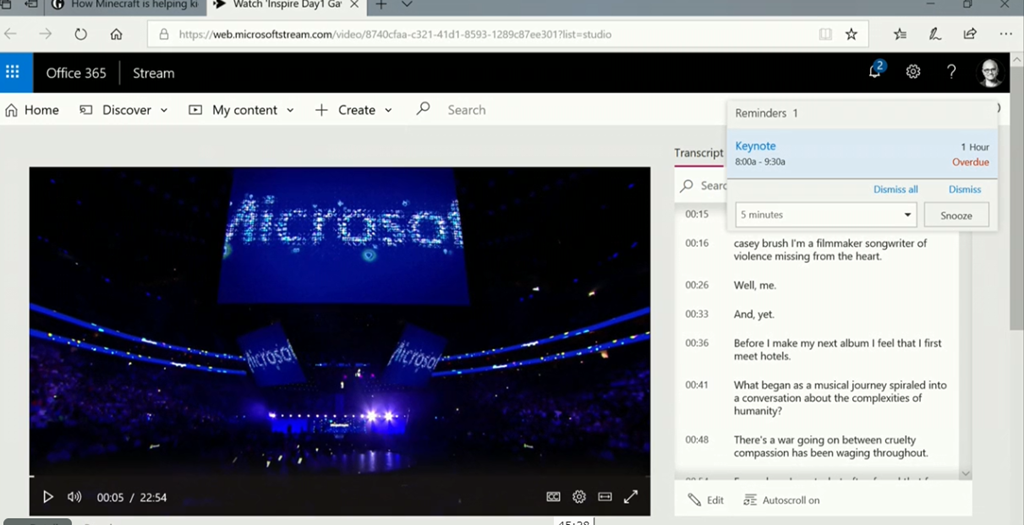This screenshot has width=1024, height=525.
Task: Expand the My content menu
Action: click(242, 110)
